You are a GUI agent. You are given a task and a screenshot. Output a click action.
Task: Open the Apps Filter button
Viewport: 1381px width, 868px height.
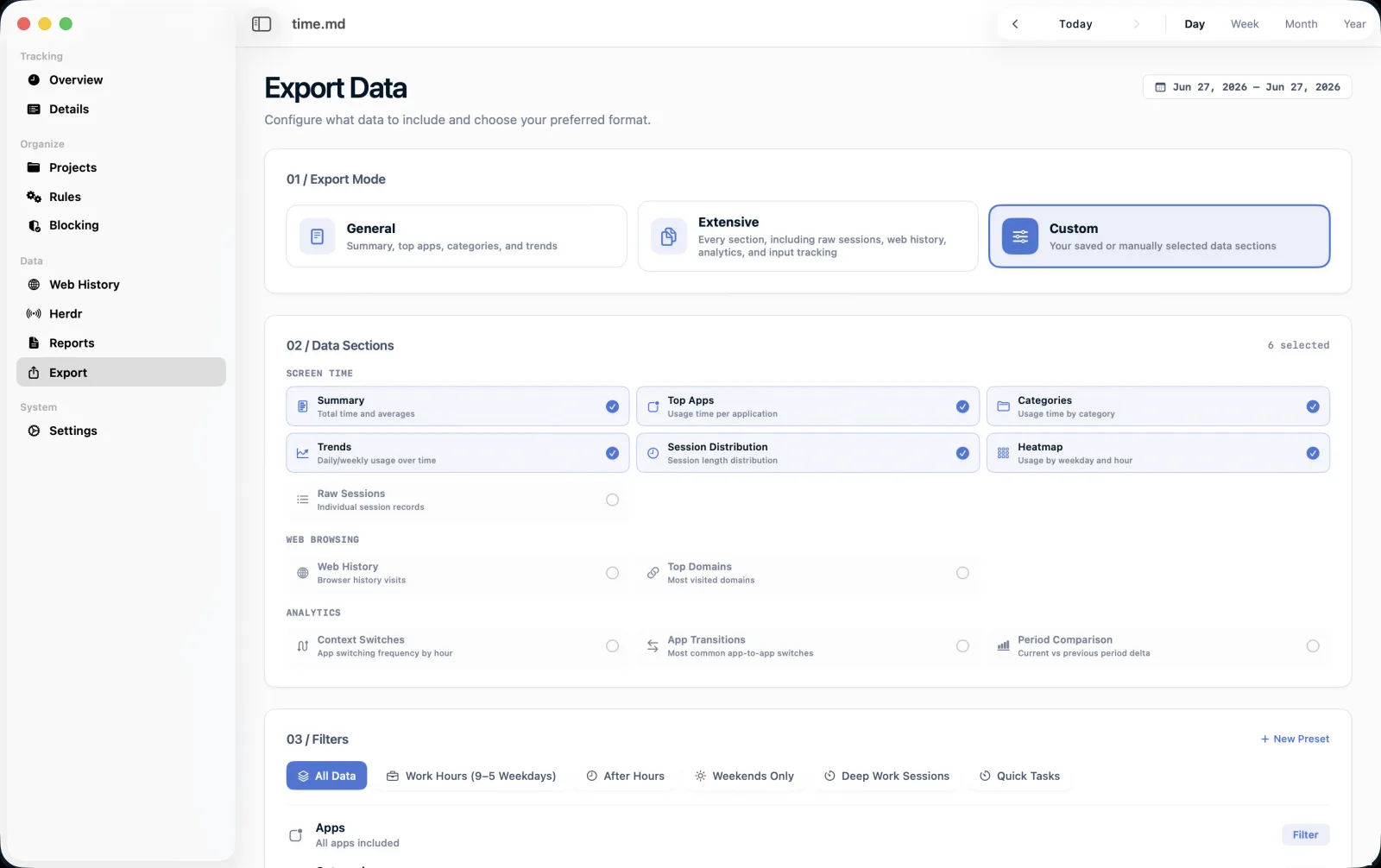coord(1305,834)
